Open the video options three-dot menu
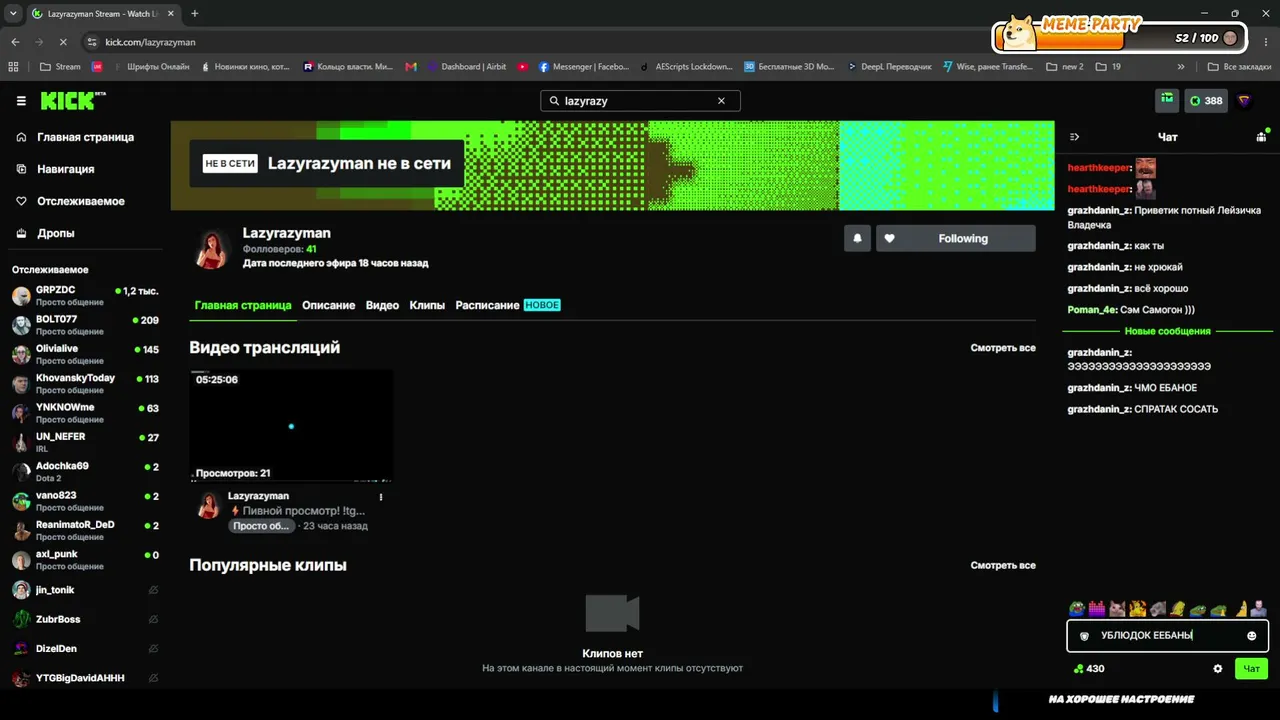 point(381,497)
